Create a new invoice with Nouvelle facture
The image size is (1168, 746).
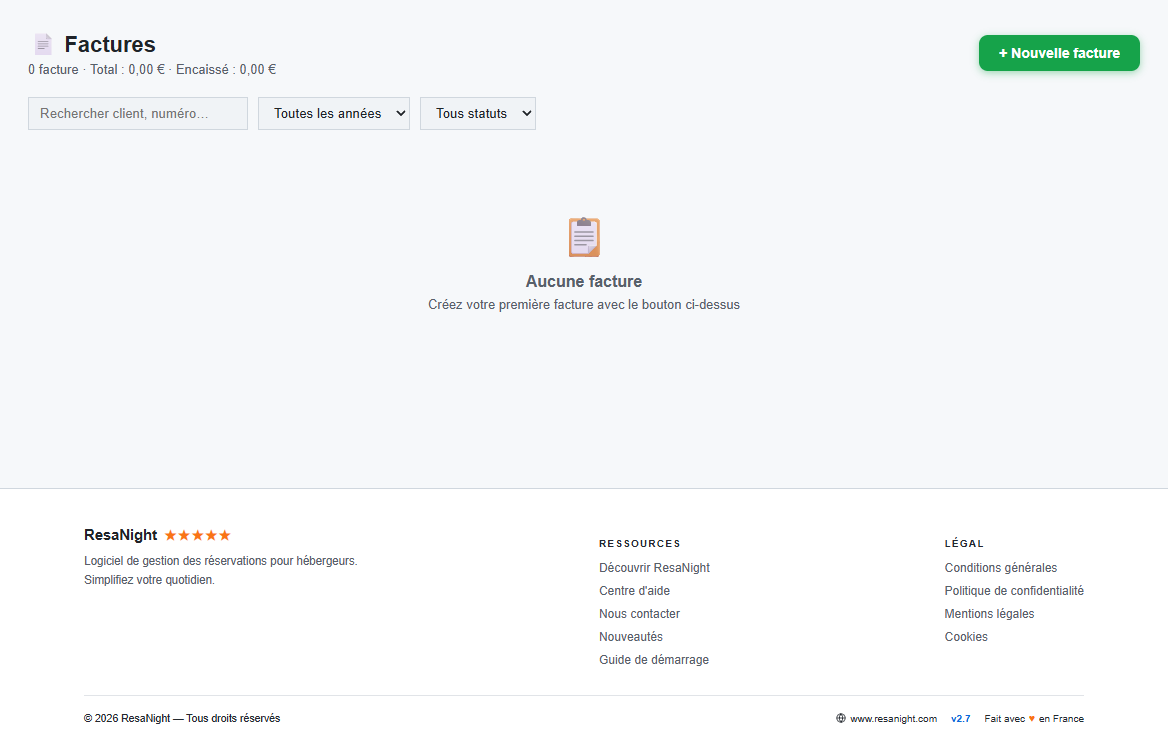click(1058, 53)
